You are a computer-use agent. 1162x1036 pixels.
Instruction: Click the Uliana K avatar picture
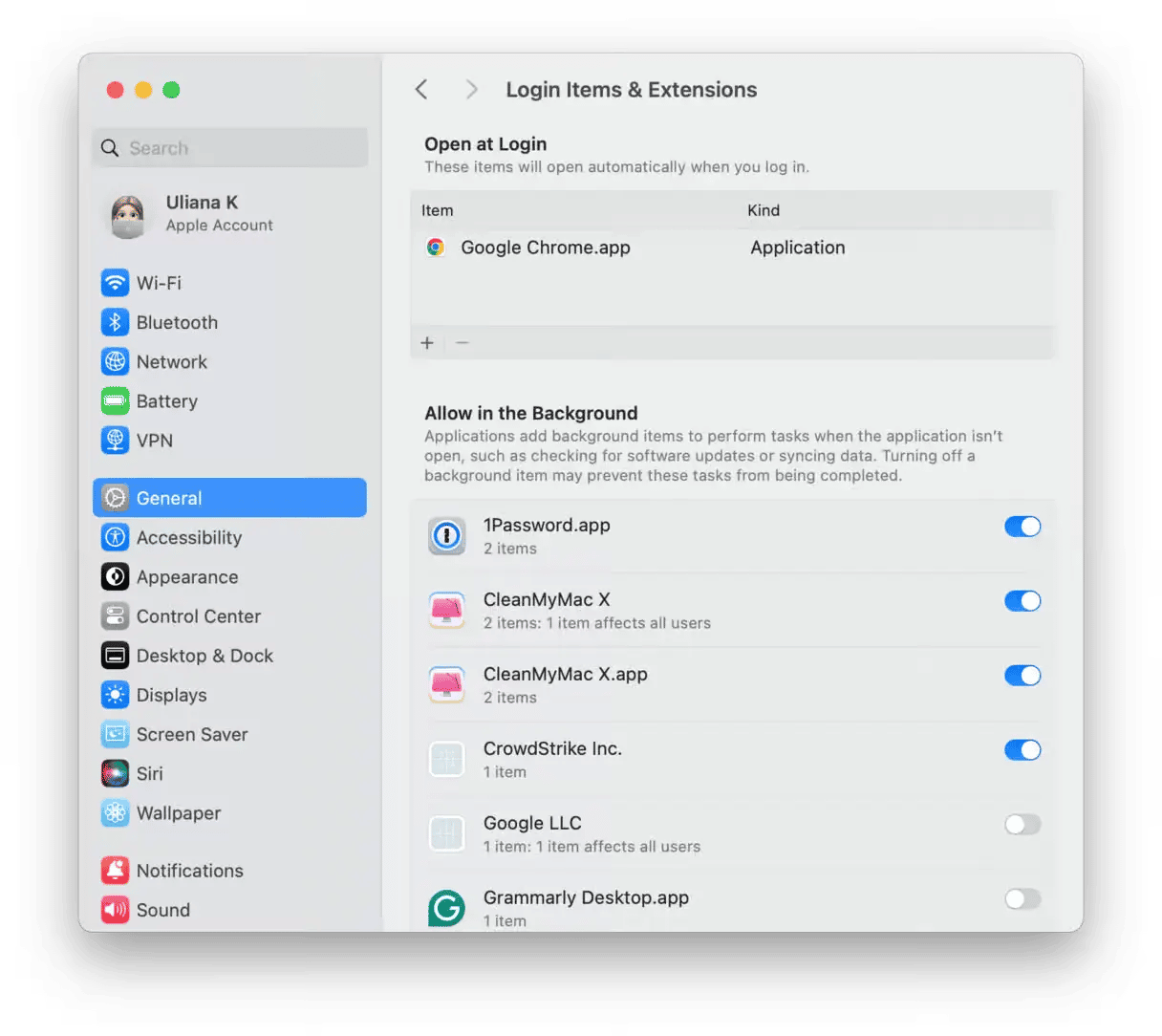click(127, 216)
